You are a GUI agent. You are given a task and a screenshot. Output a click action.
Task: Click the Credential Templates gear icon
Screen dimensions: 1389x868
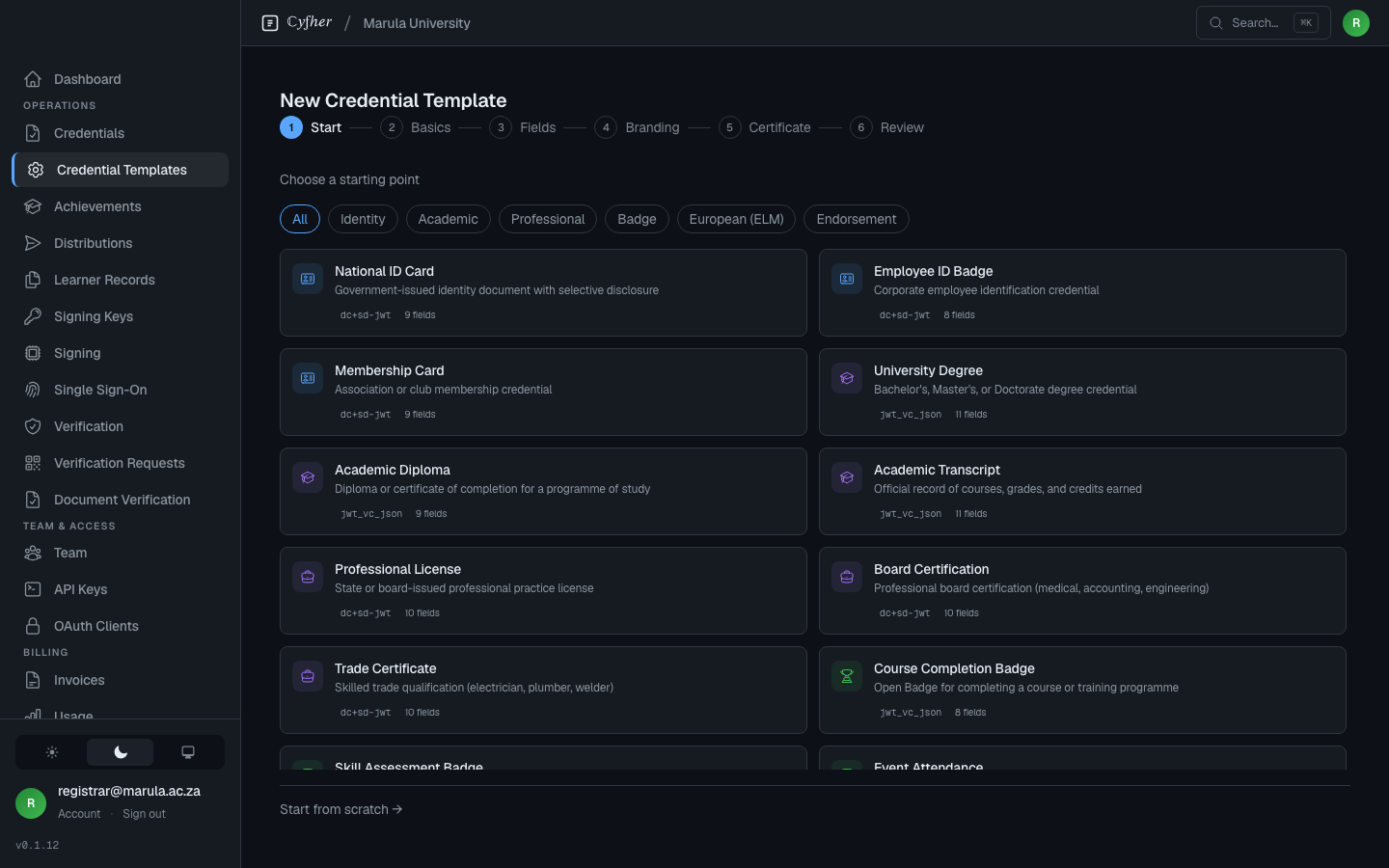click(x=36, y=170)
